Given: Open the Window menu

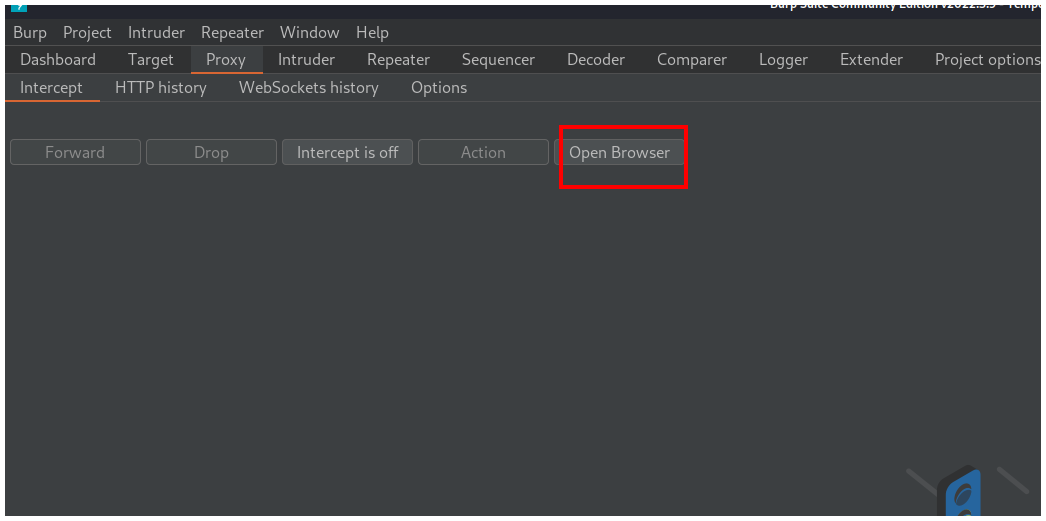Looking at the screenshot, I should (309, 33).
